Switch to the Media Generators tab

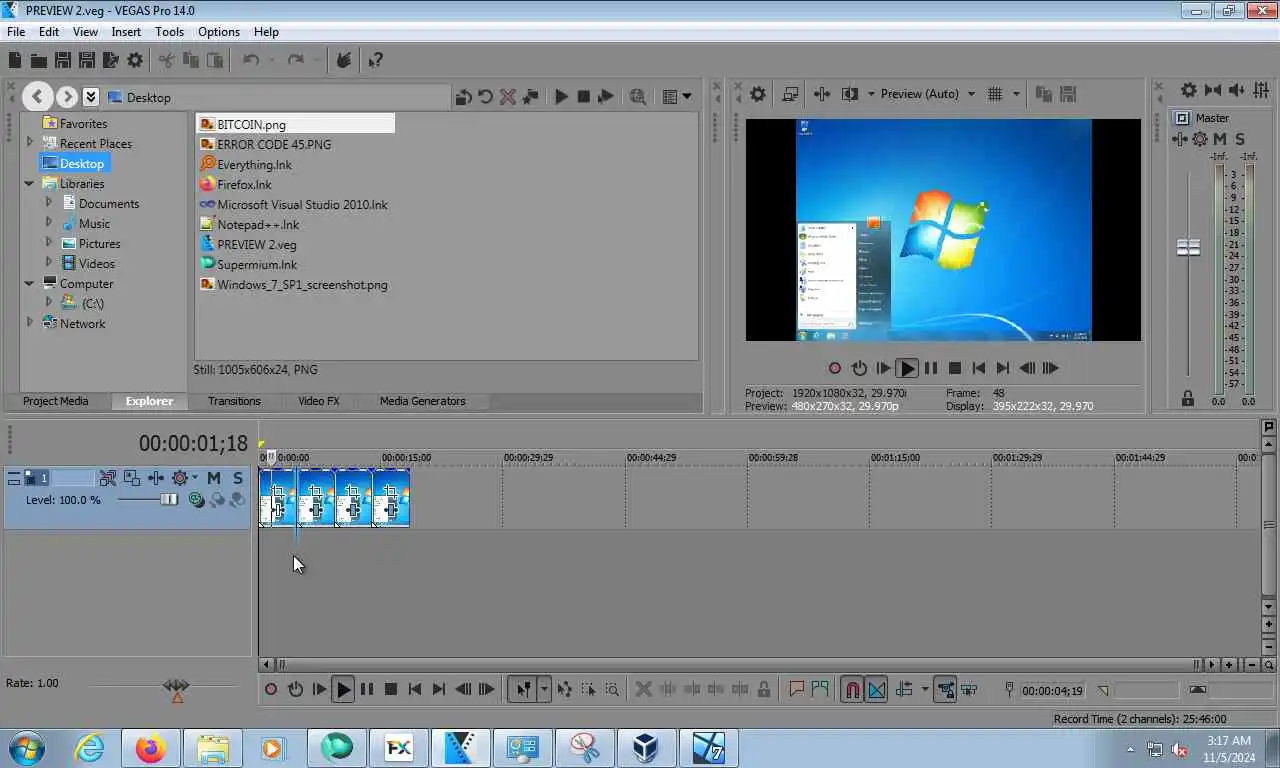tap(422, 401)
